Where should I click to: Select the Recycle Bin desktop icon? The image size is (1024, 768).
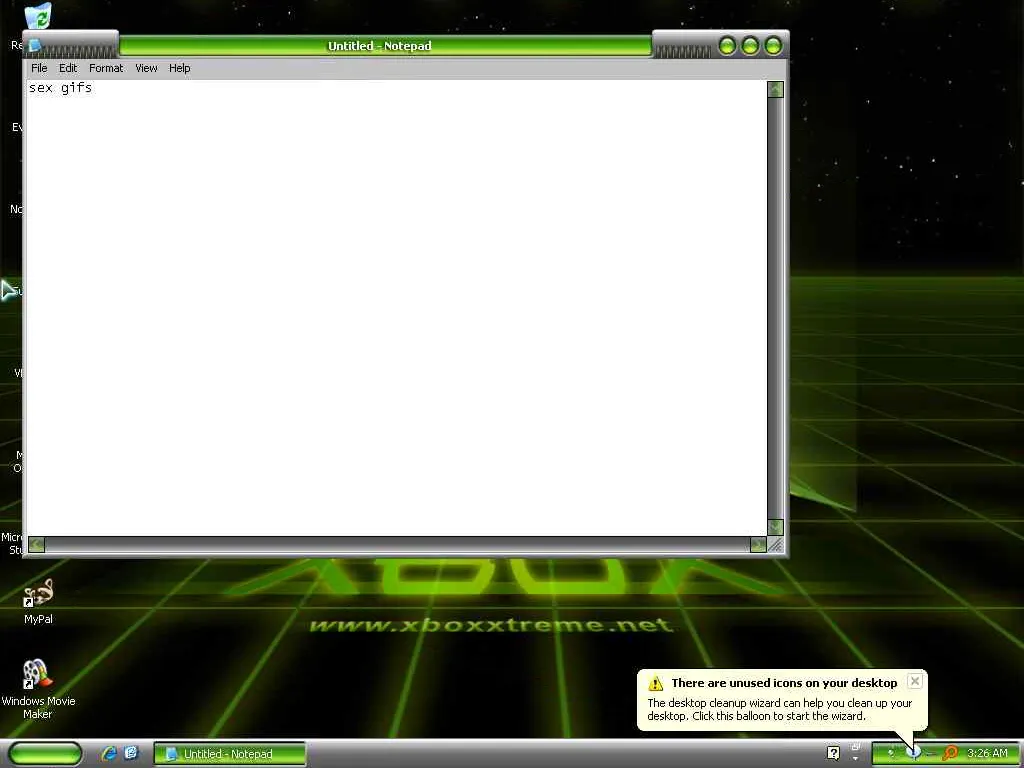pos(37,16)
